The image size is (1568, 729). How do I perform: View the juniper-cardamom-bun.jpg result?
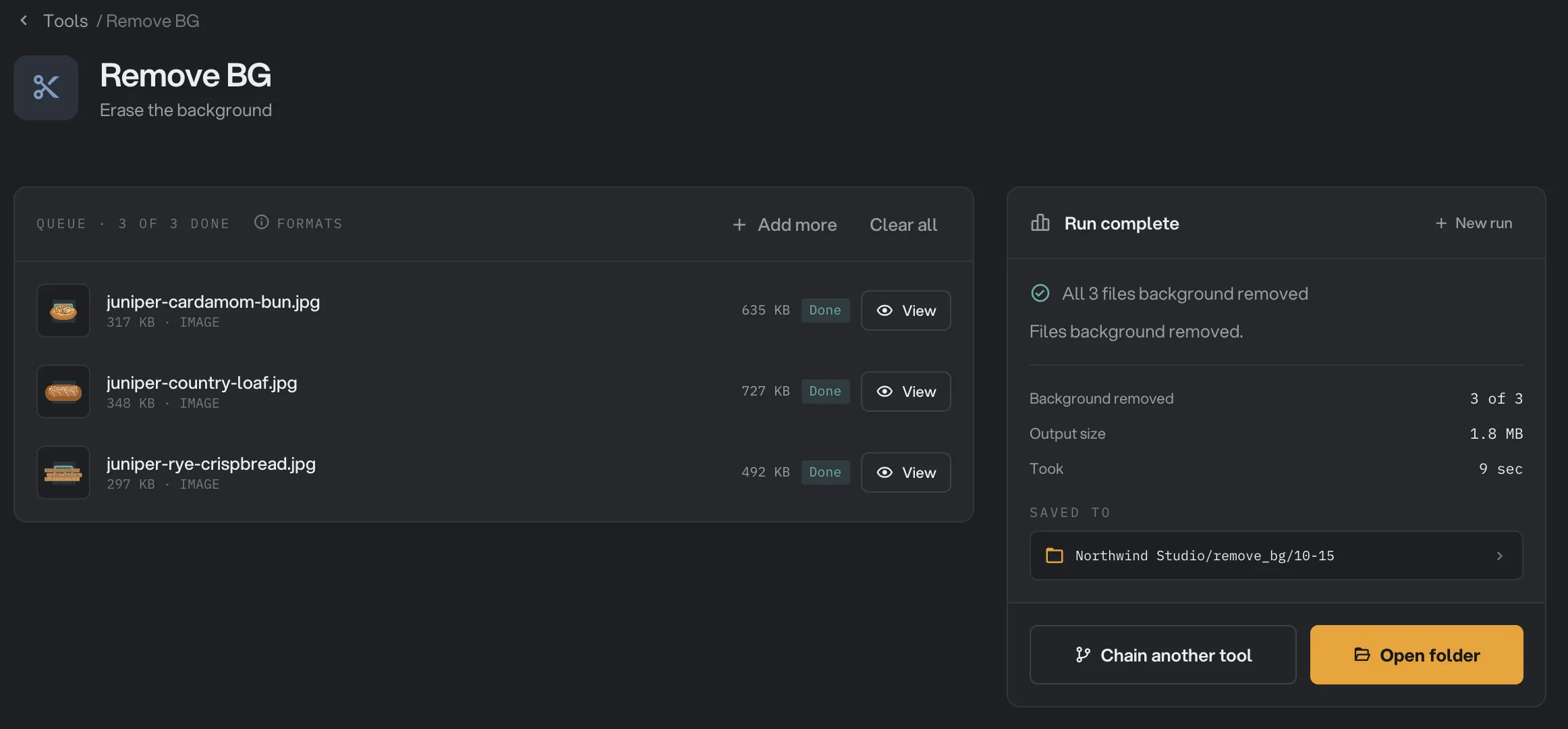(x=905, y=310)
